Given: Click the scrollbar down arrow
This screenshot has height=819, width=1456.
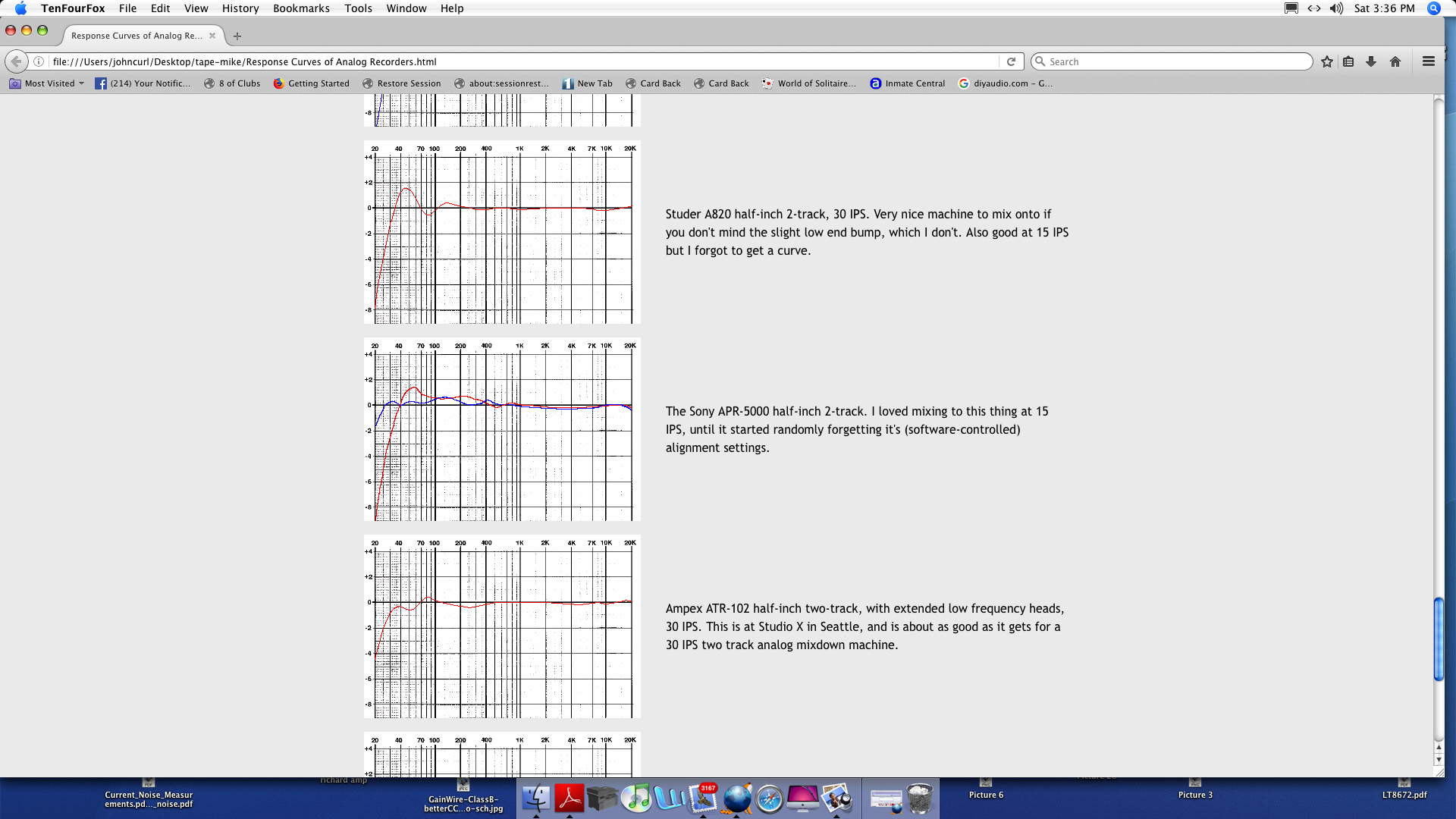Looking at the screenshot, I should click(x=1439, y=760).
